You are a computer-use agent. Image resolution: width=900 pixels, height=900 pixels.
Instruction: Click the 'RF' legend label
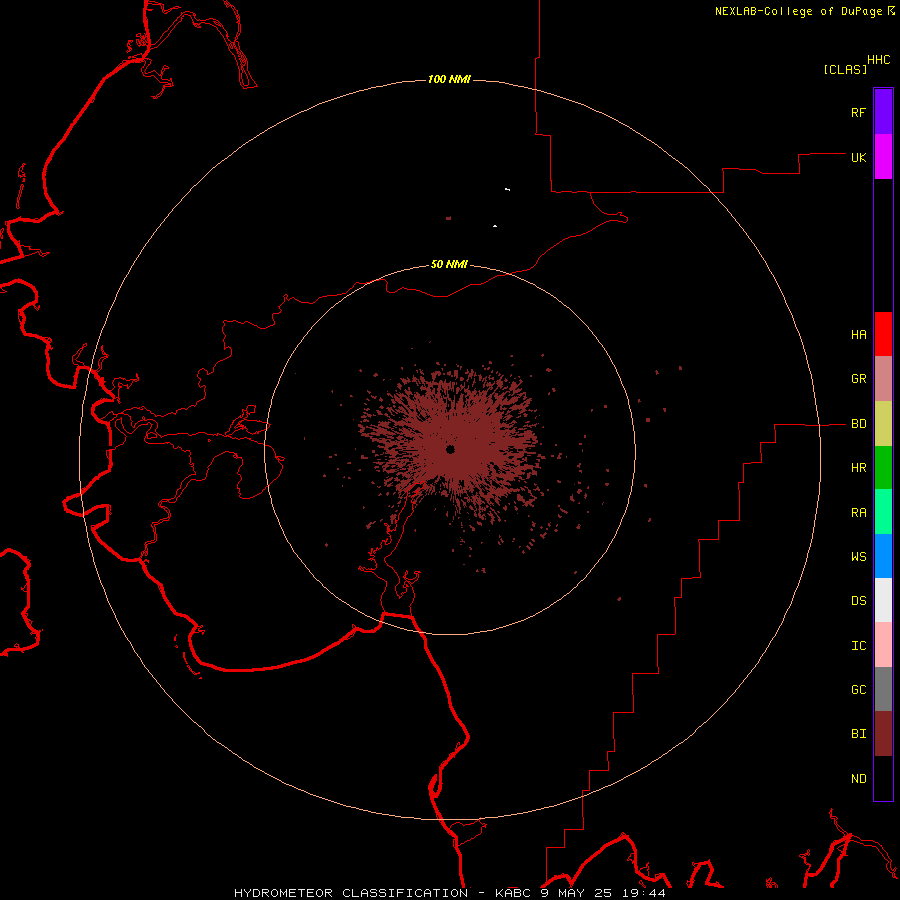(858, 112)
